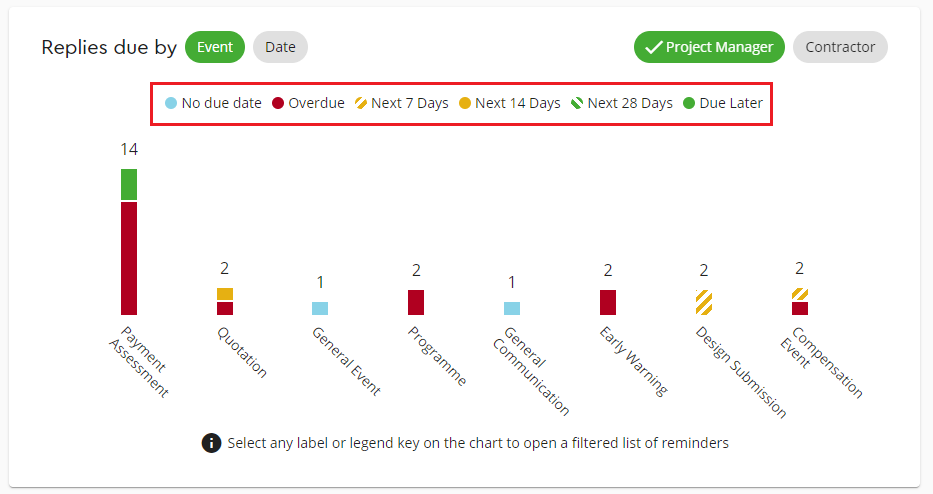The height and width of the screenshot is (494, 933).
Task: Click the green Due Later bar segment
Action: 129,184
